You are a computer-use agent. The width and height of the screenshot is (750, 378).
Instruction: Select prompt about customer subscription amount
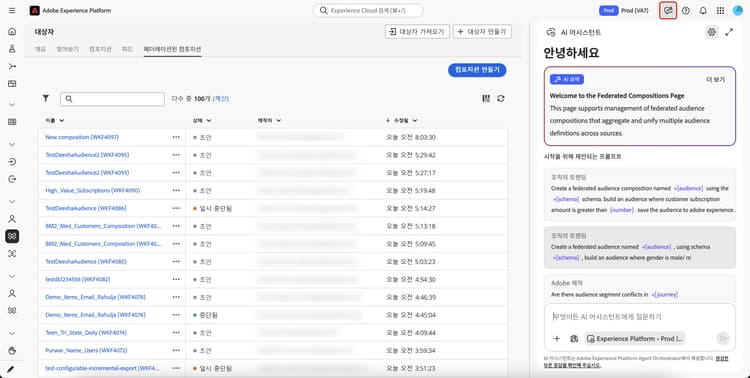[640, 194]
